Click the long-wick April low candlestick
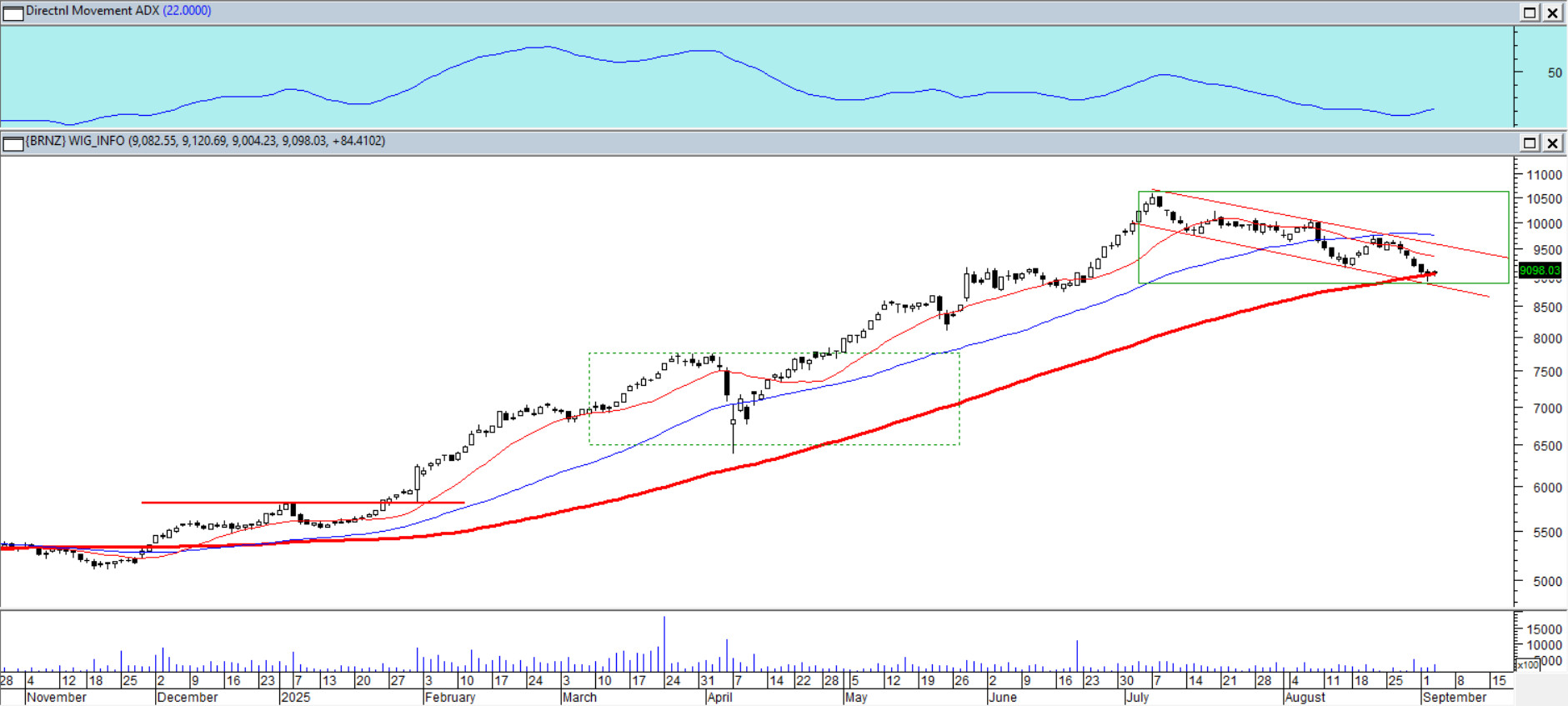This screenshot has height=706, width=1568. pos(733,433)
